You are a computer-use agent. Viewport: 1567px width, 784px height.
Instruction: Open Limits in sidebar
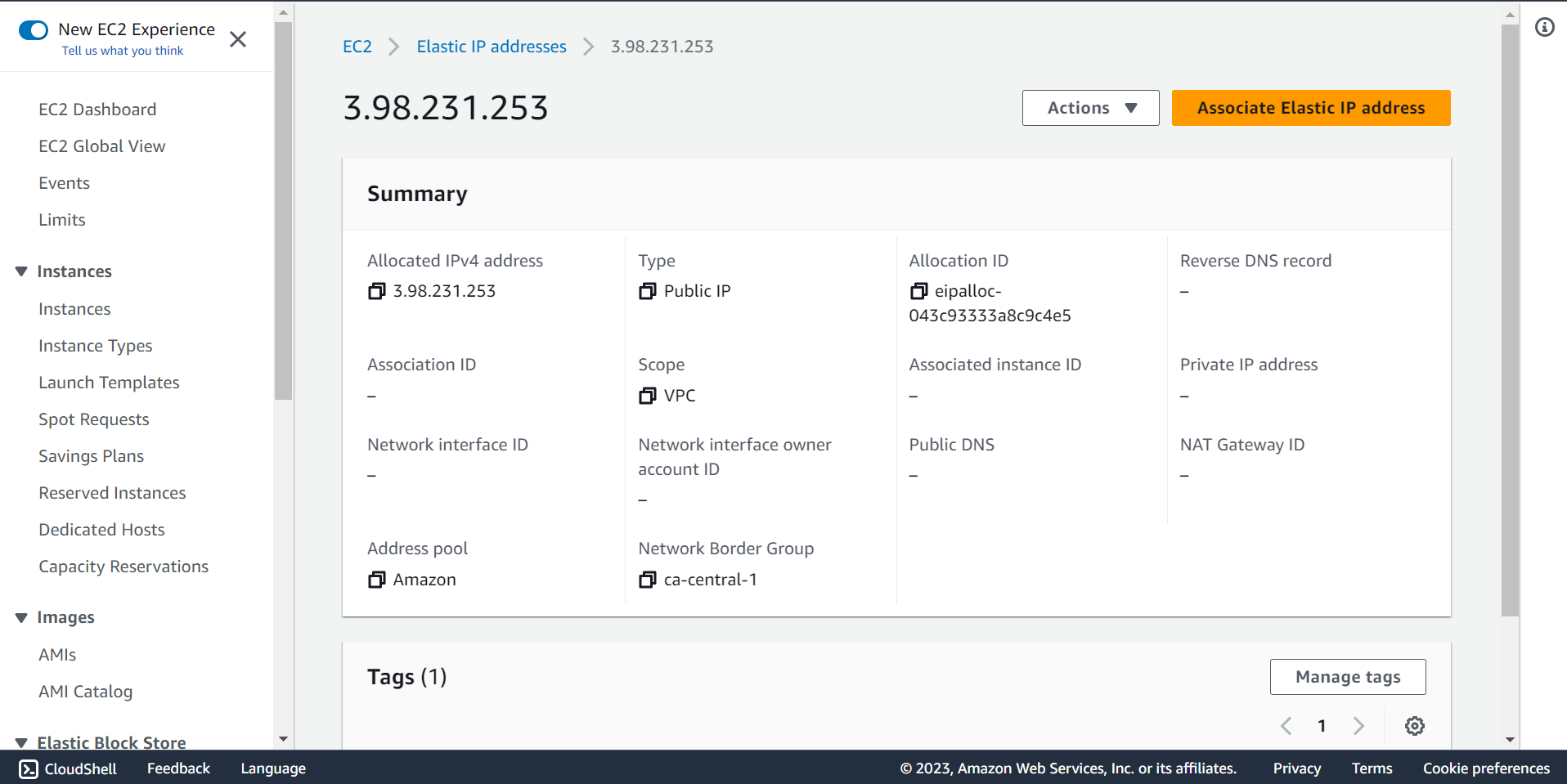(x=62, y=220)
